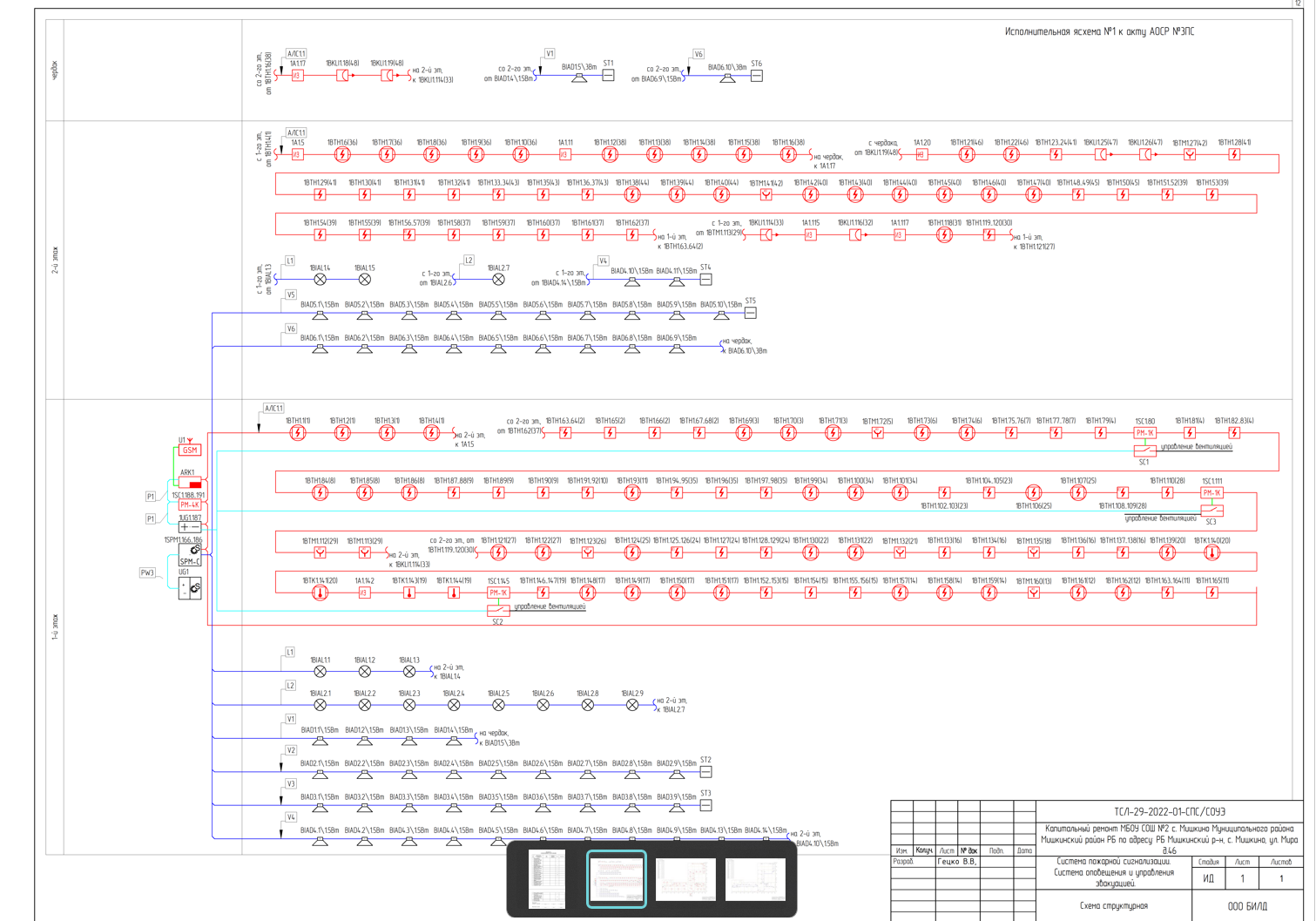Click the 'ИД' stage cell
Image resolution: width=1316 pixels, height=921 pixels.
tap(1208, 878)
